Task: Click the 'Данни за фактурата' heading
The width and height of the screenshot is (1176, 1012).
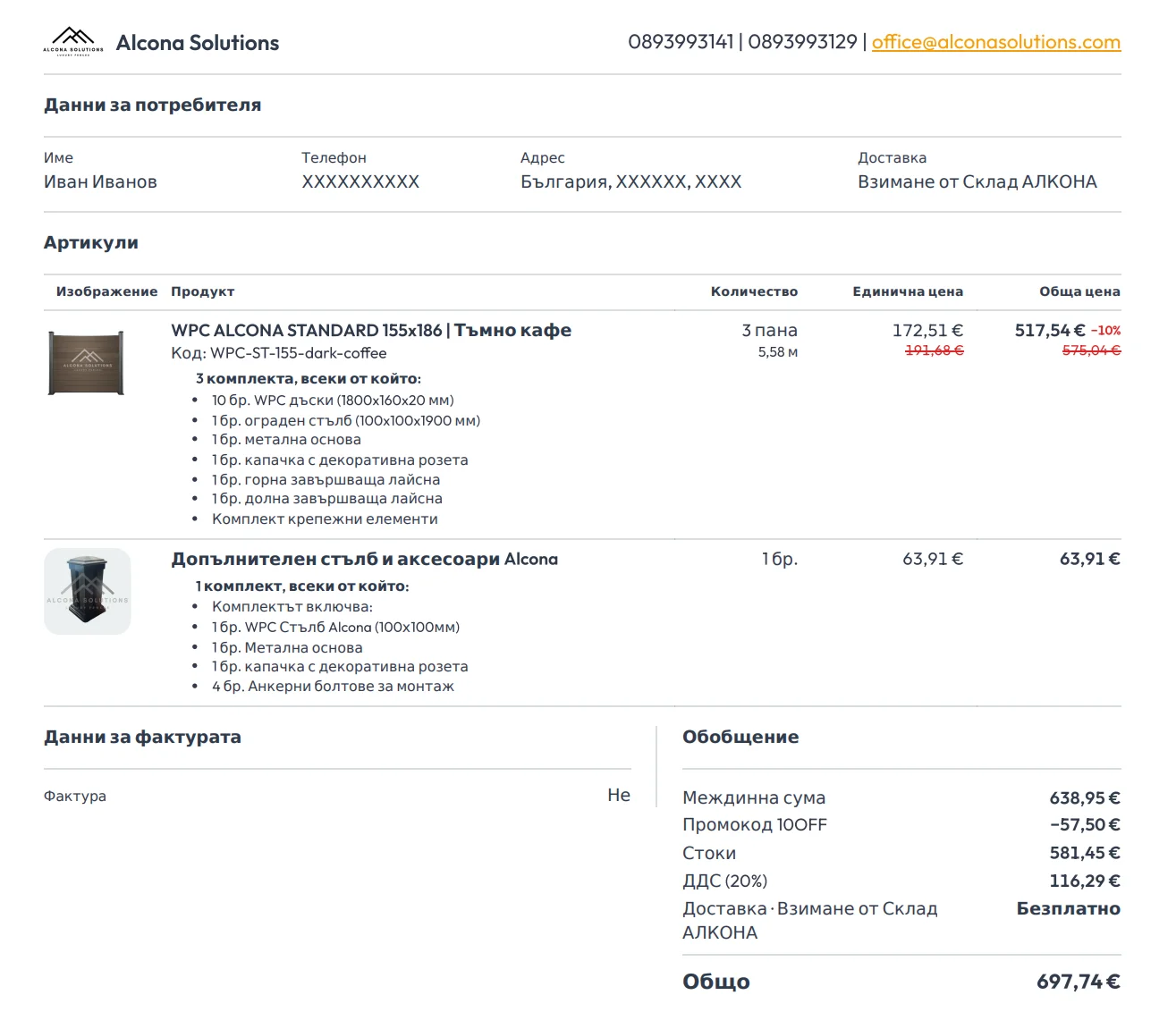Action: (142, 737)
